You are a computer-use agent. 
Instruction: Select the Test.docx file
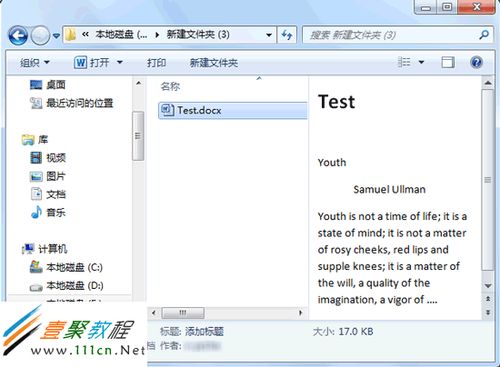[x=233, y=110]
